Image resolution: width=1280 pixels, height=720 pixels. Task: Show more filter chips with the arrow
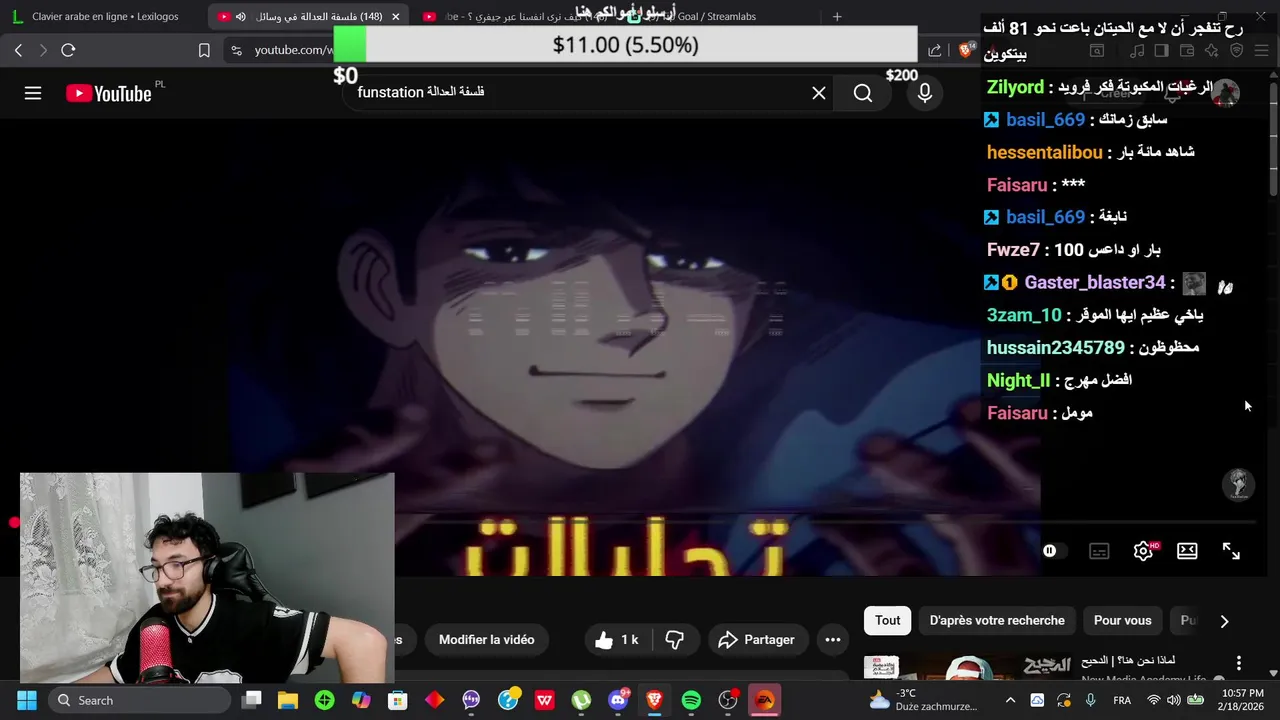pos(1224,621)
